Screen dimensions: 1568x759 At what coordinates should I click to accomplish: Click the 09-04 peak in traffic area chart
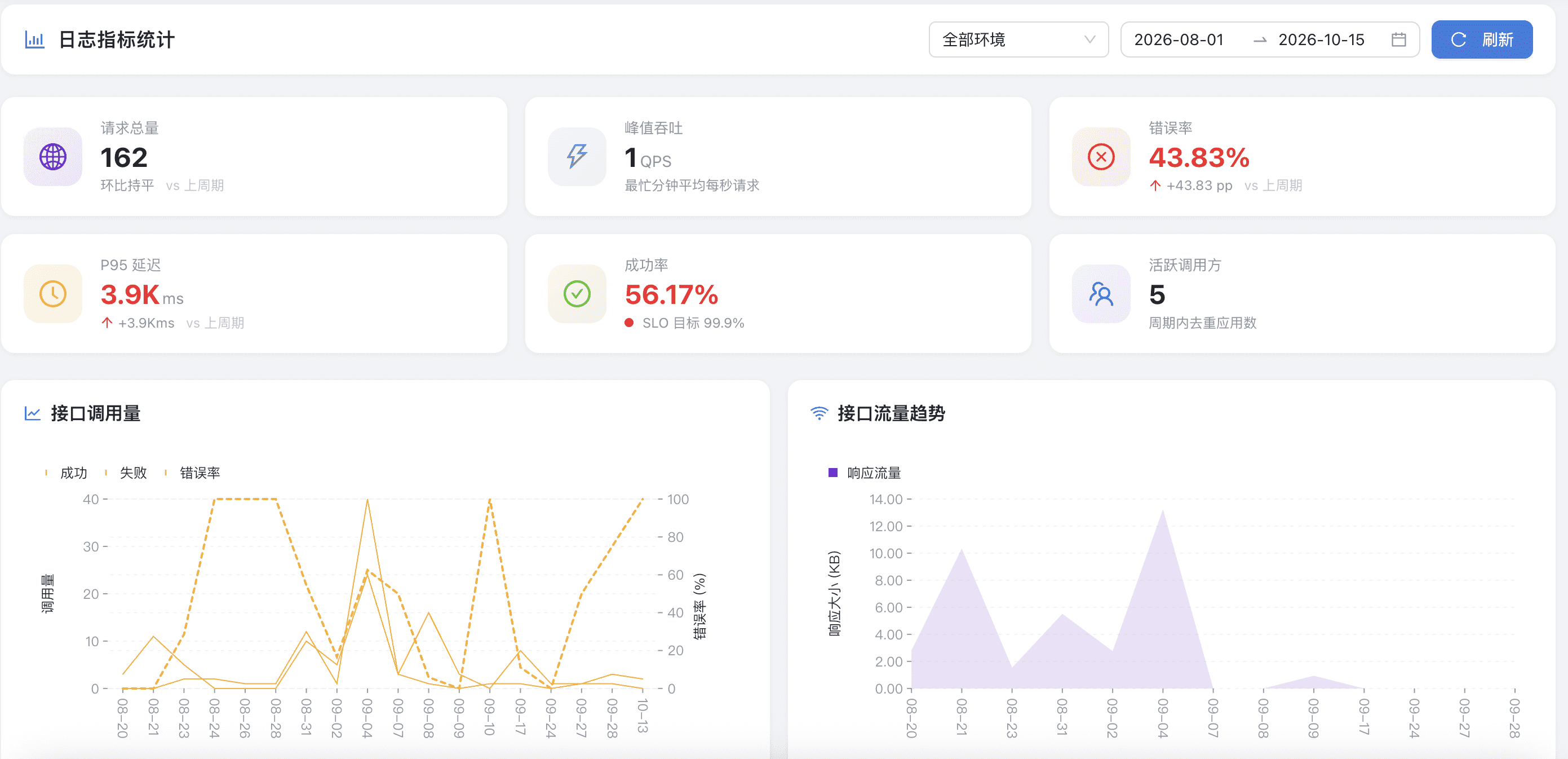tap(1163, 510)
